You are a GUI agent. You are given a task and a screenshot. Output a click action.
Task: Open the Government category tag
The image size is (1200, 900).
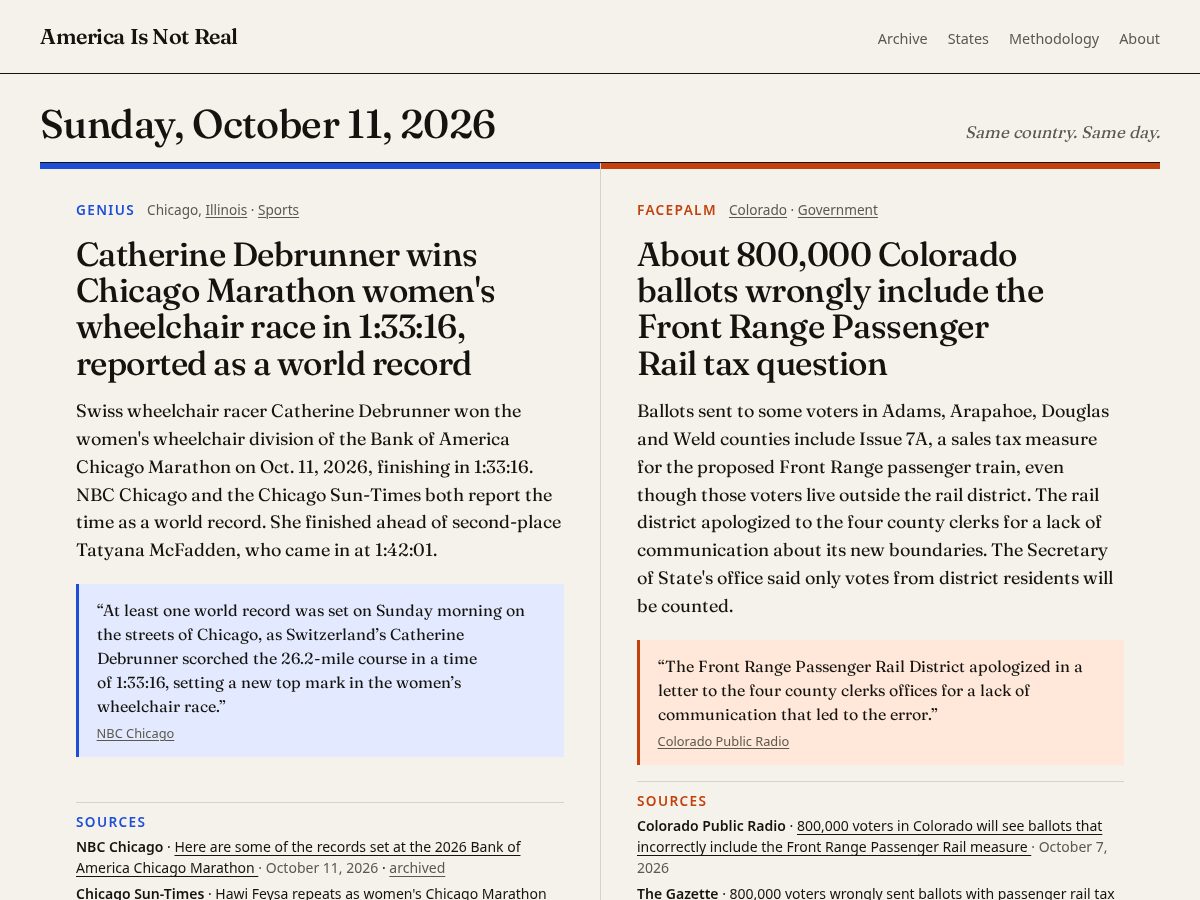pos(838,210)
